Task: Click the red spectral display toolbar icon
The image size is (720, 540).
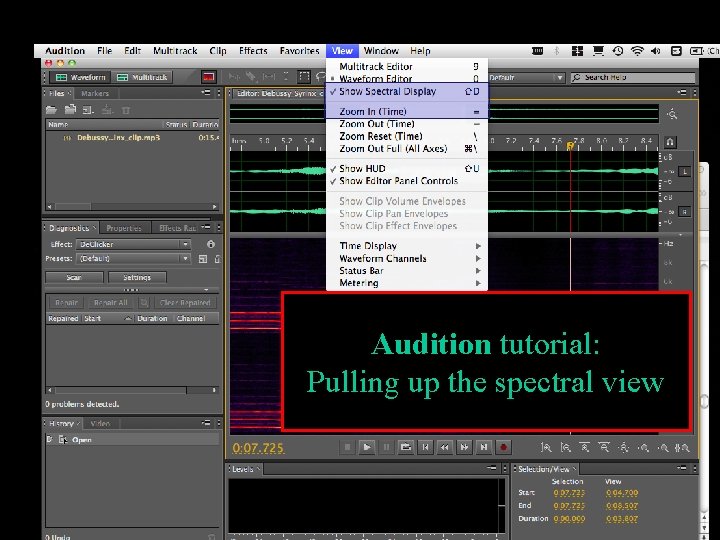Action: pyautogui.click(x=209, y=77)
